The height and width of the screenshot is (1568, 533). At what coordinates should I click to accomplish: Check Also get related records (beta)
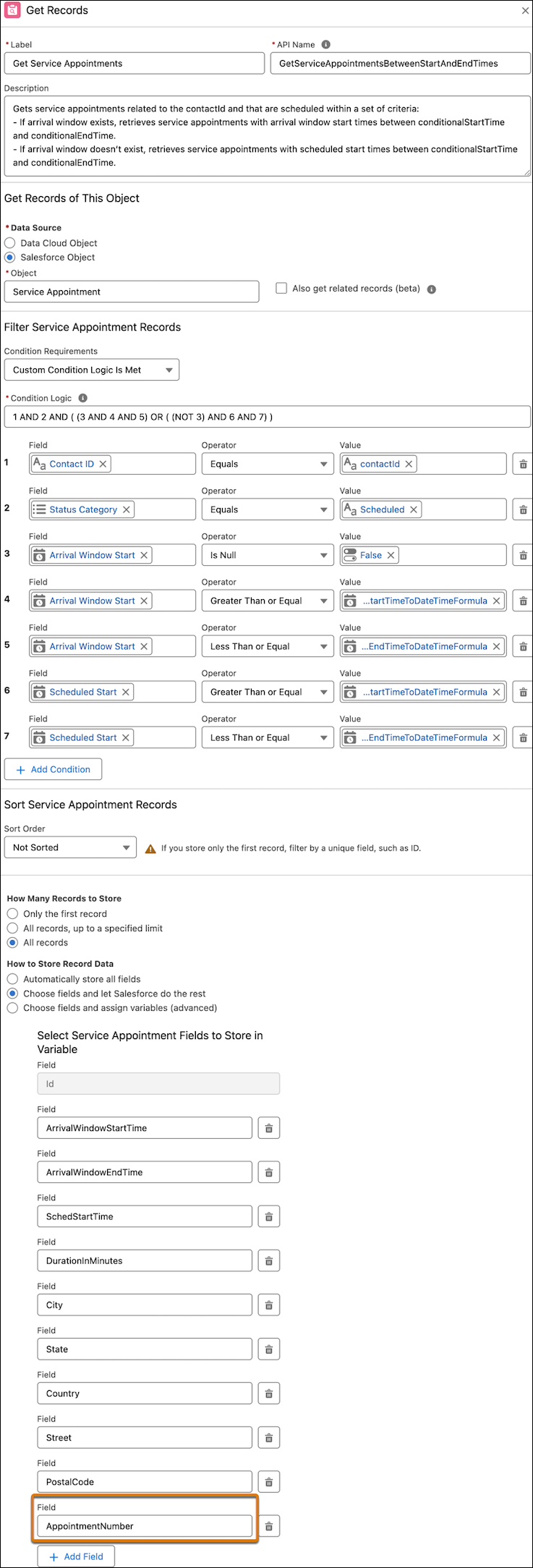[281, 288]
